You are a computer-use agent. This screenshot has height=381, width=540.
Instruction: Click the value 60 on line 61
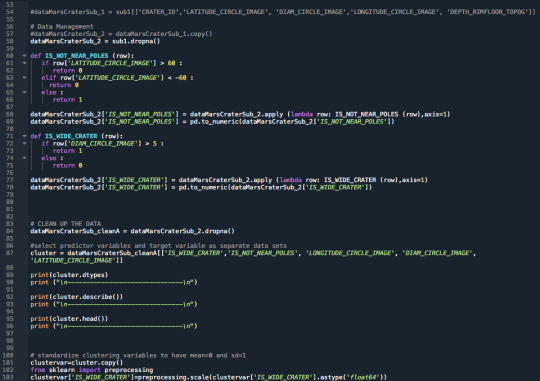coord(171,63)
